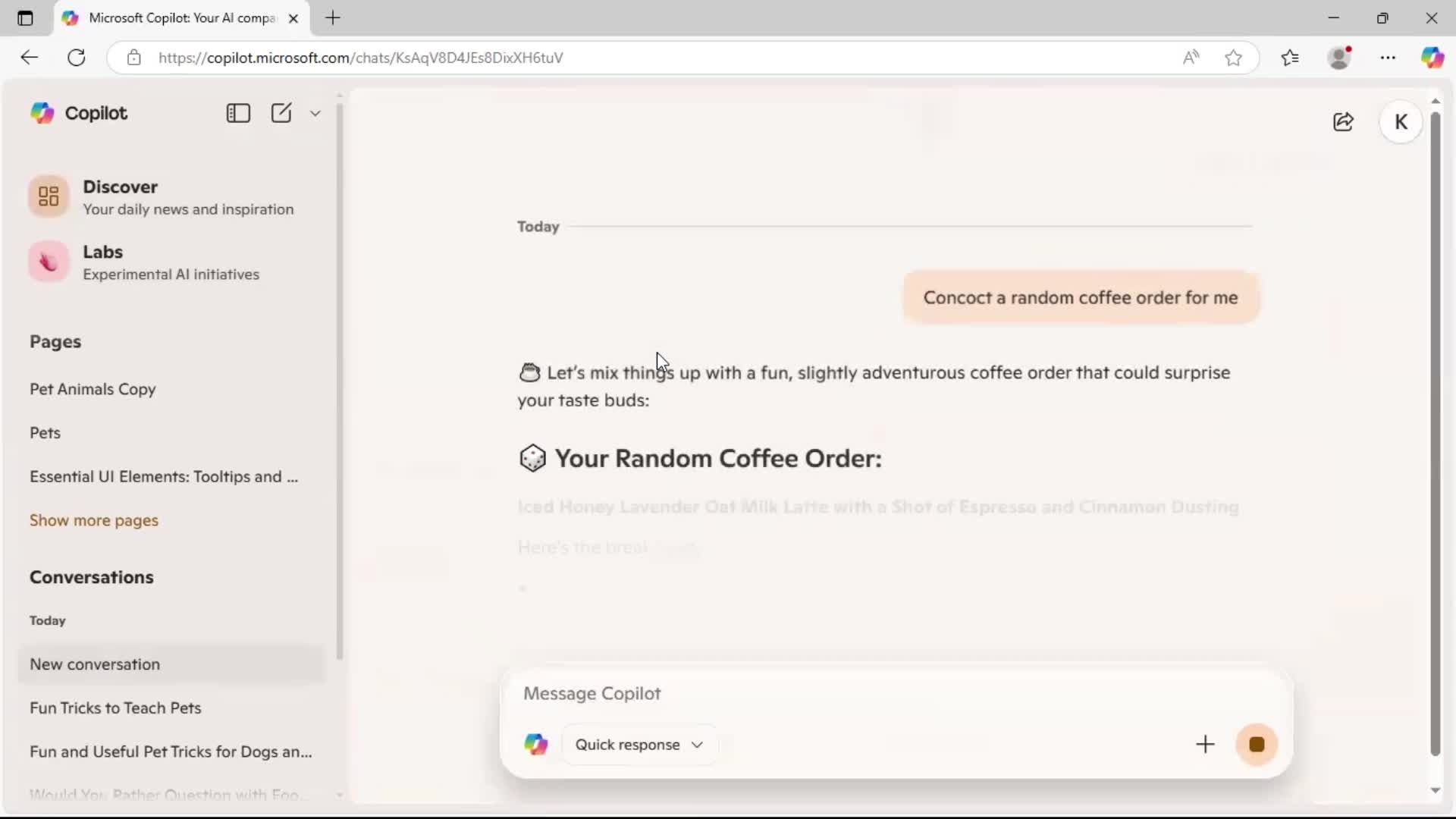Open the Labs section
The image size is (1456, 819).
[171, 262]
